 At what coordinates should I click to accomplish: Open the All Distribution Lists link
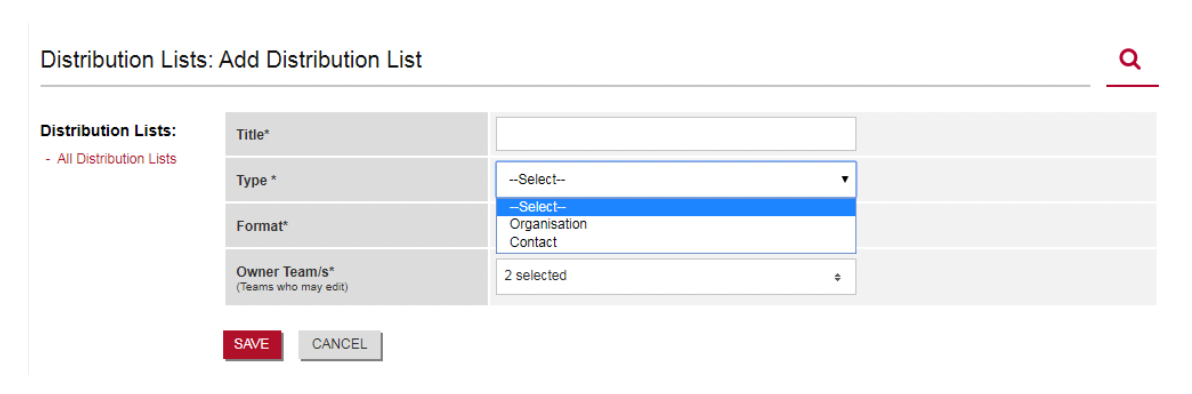116,159
